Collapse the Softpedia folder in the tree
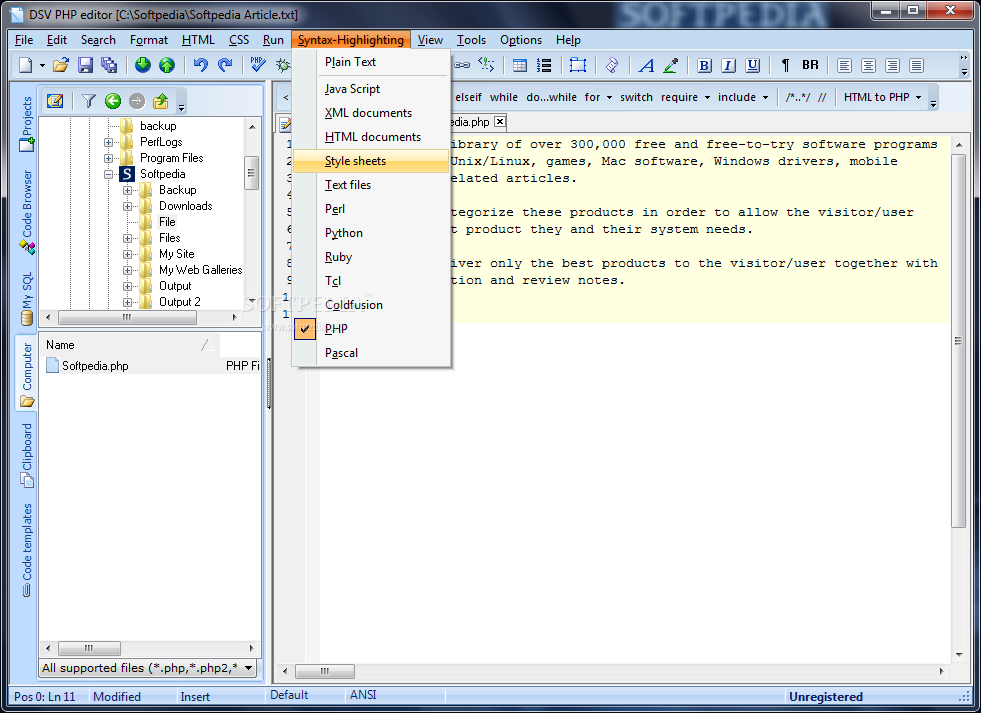The height and width of the screenshot is (713, 981). tap(108, 174)
